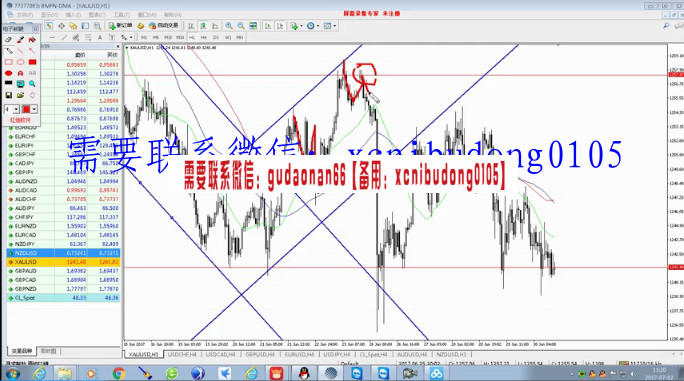
Task: Click the floppy disk save icon
Action: click(x=9, y=95)
